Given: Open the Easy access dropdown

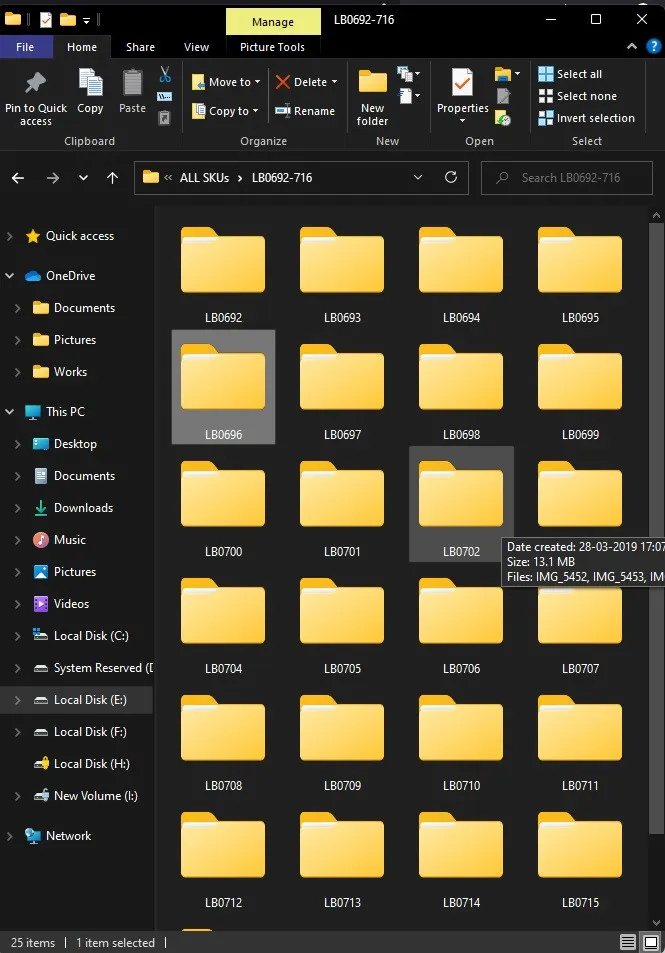Looking at the screenshot, I should click(x=408, y=96).
